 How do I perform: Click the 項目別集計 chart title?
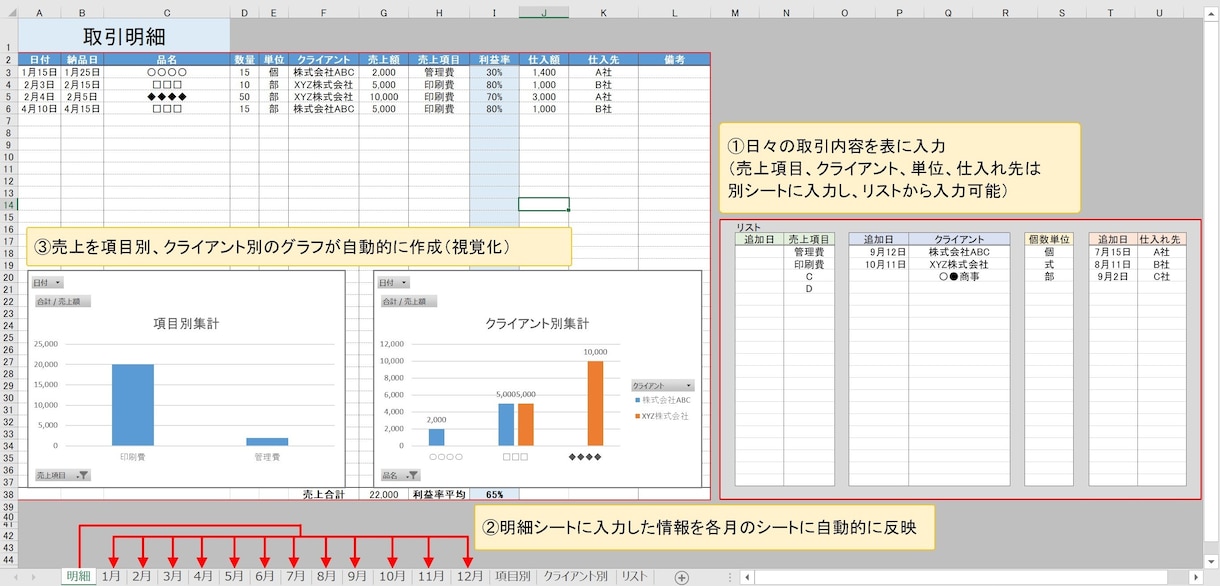coord(186,323)
